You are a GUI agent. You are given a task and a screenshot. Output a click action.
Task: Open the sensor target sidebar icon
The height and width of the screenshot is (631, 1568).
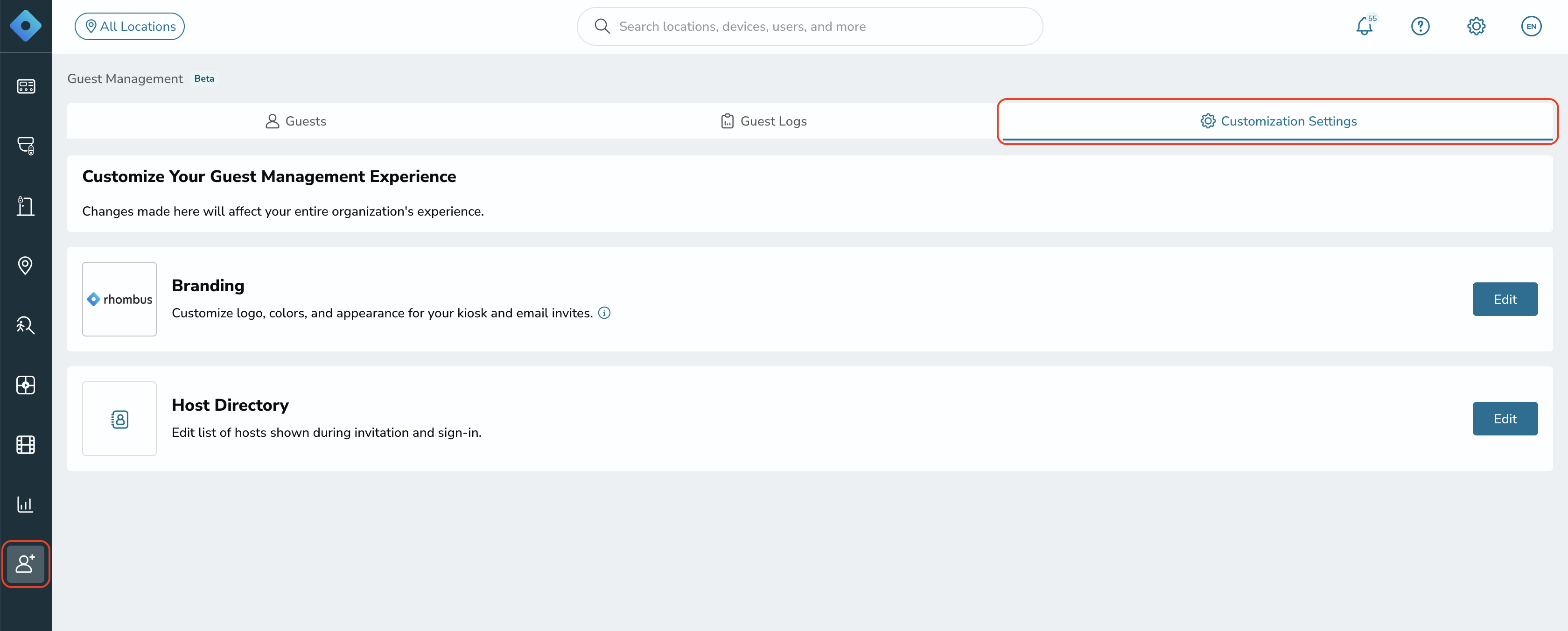[x=26, y=385]
